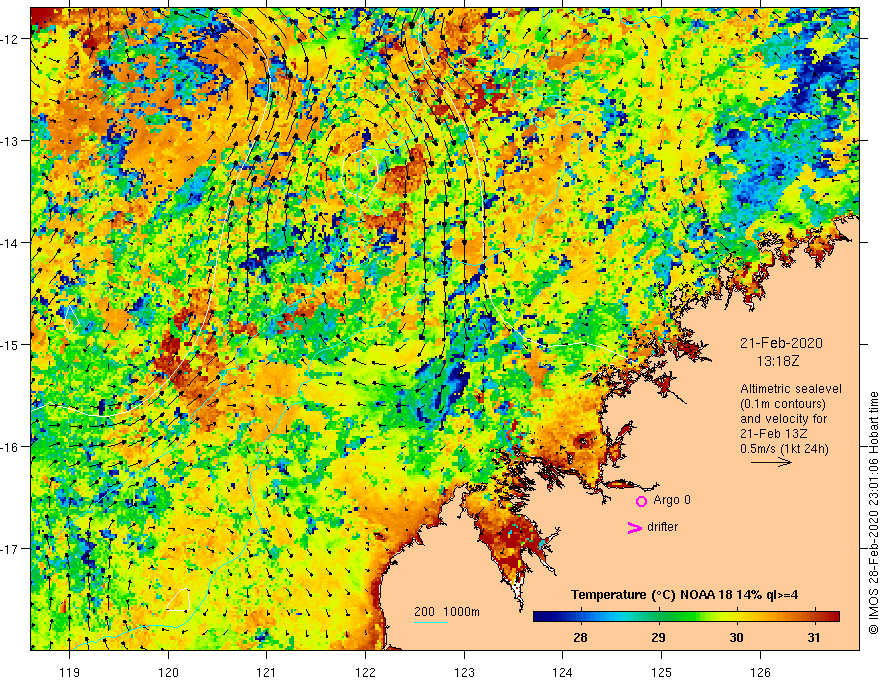Click the 0.5m/s velocity scale arrow
This screenshot has height=680, width=880.
click(x=772, y=462)
